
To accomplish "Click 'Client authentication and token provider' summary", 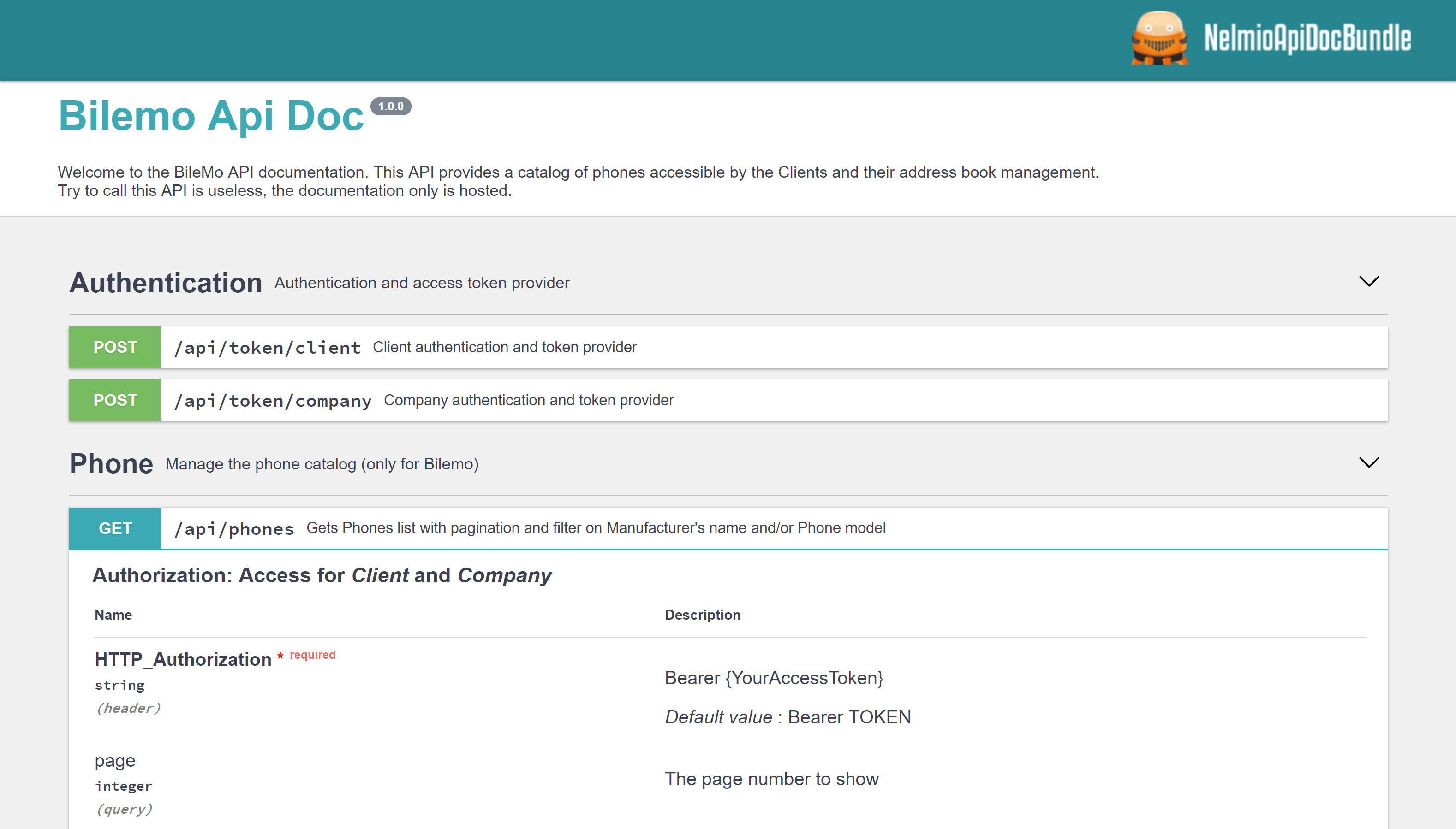I will click(x=504, y=347).
